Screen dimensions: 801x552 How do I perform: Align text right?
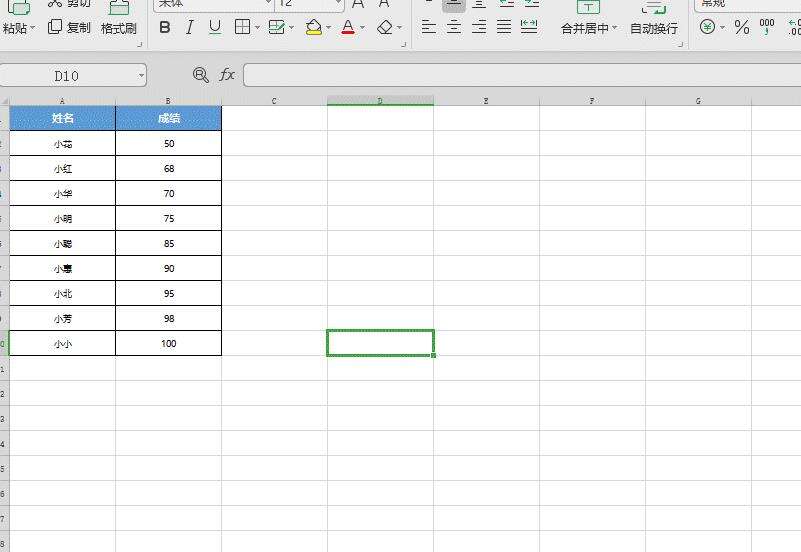(x=479, y=27)
